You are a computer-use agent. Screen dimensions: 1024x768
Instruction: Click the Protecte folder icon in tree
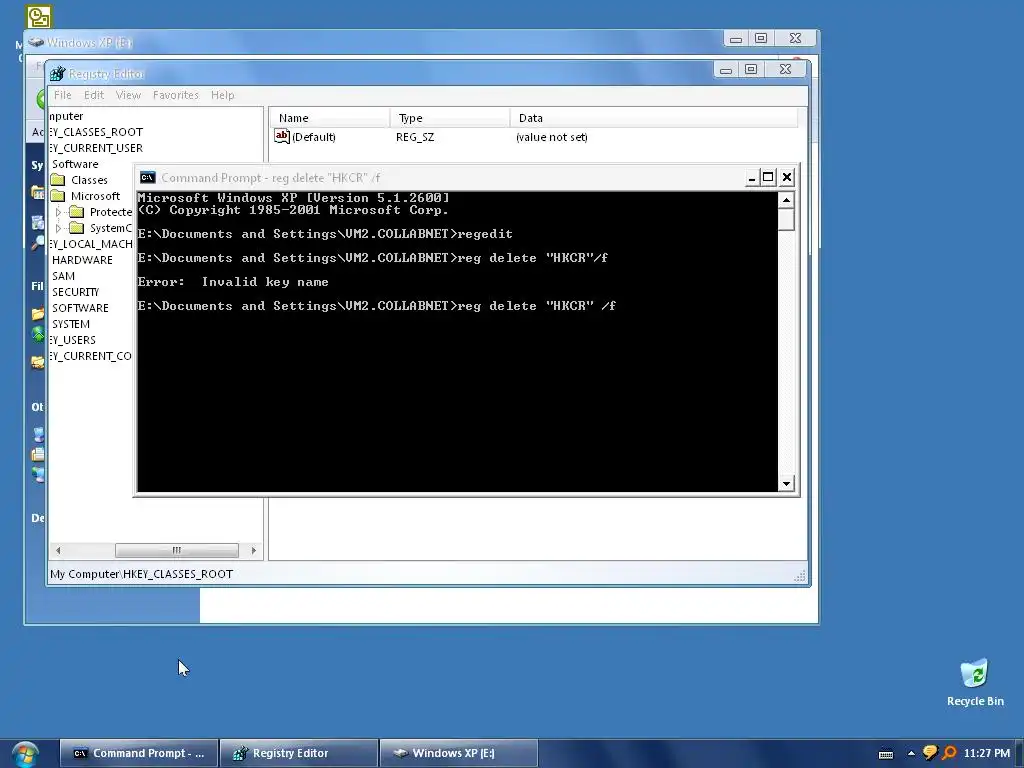click(76, 212)
